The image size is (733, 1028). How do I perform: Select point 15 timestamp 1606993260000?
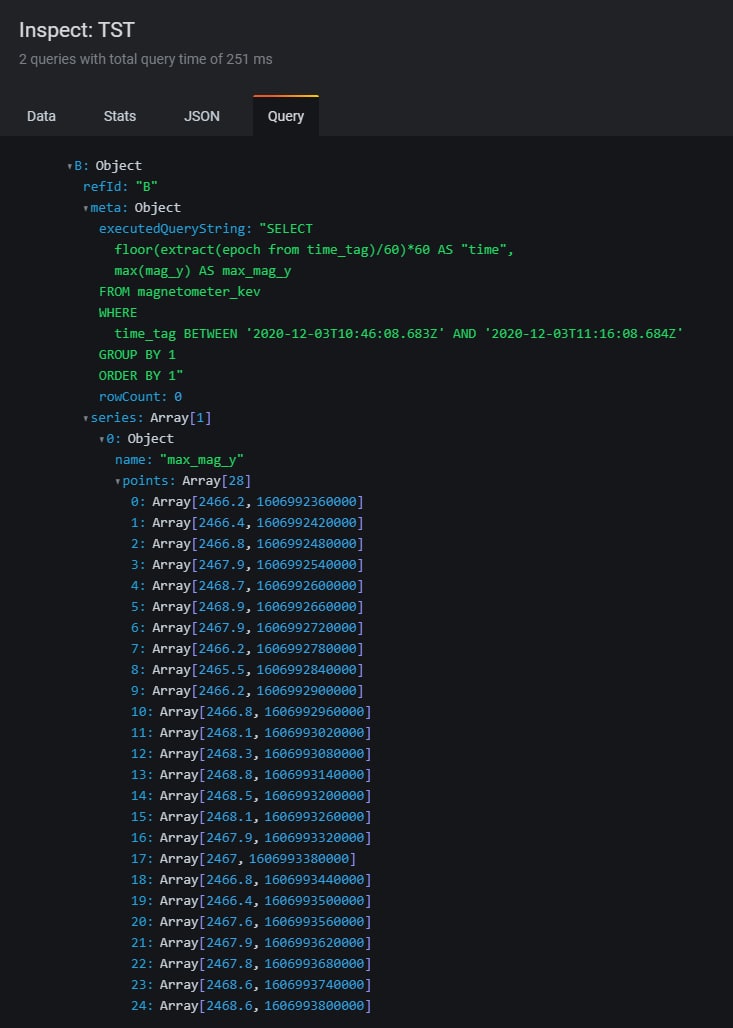[315, 816]
